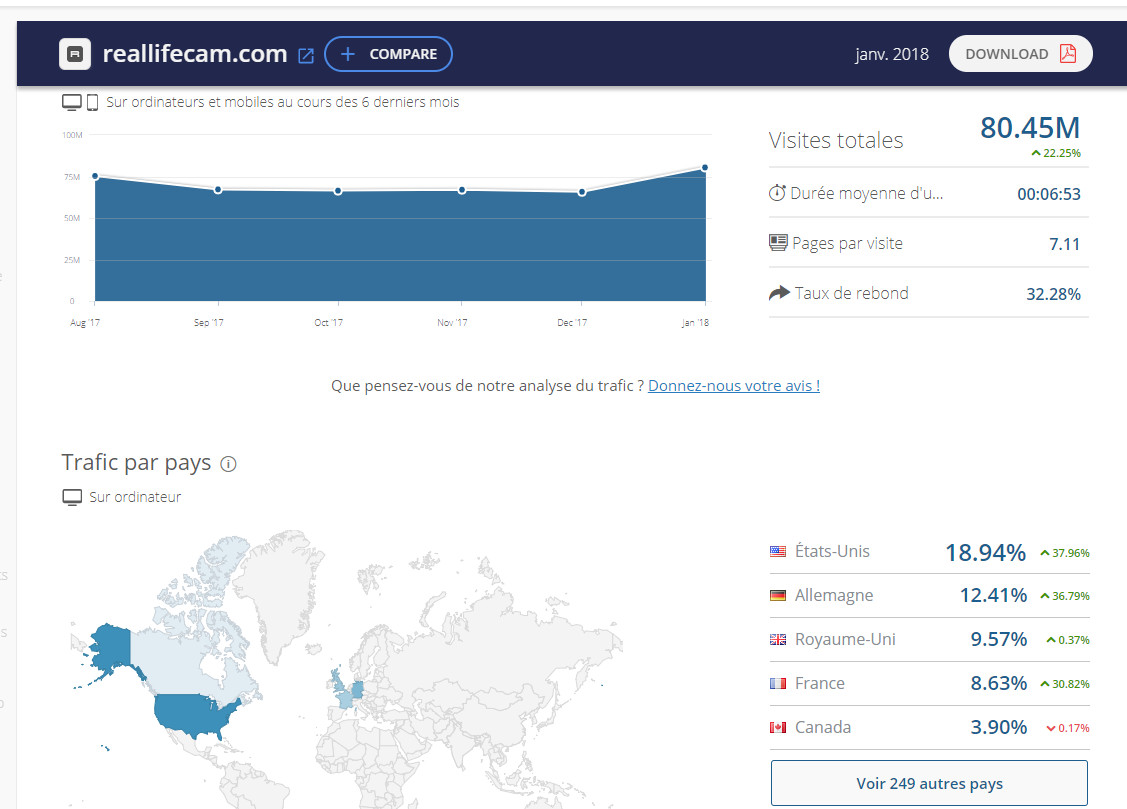The width and height of the screenshot is (1127, 809).
Task: Click the Canada flag icon
Action: pos(778,727)
